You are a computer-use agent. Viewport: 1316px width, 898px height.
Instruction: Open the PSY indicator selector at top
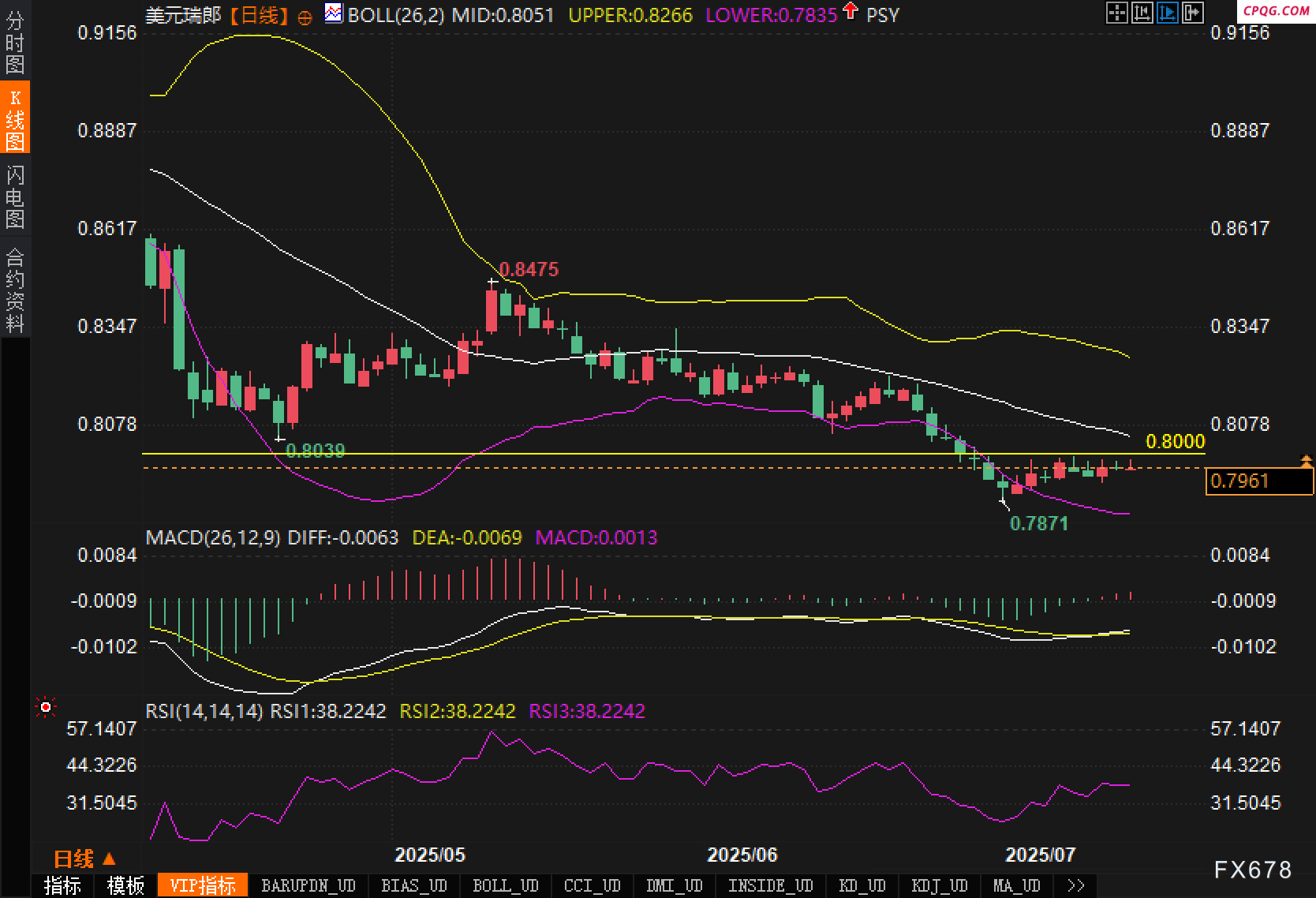(x=882, y=15)
